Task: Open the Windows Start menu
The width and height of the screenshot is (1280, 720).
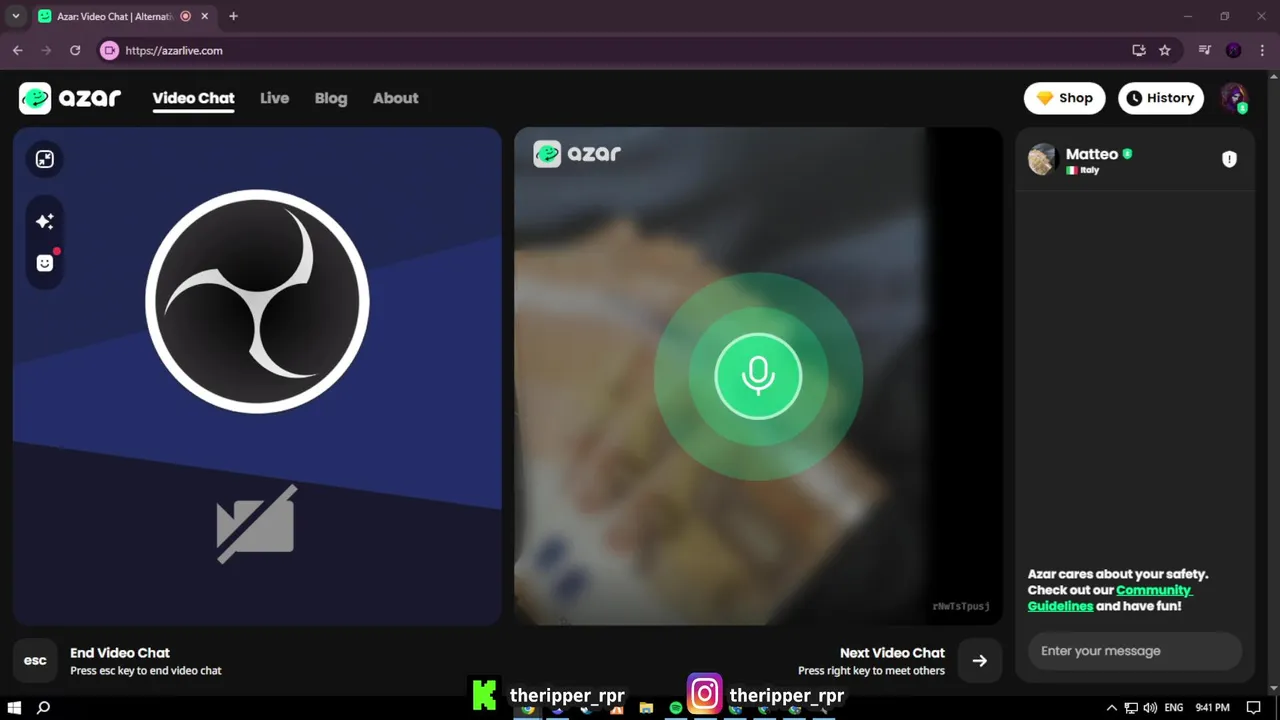Action: (x=13, y=707)
